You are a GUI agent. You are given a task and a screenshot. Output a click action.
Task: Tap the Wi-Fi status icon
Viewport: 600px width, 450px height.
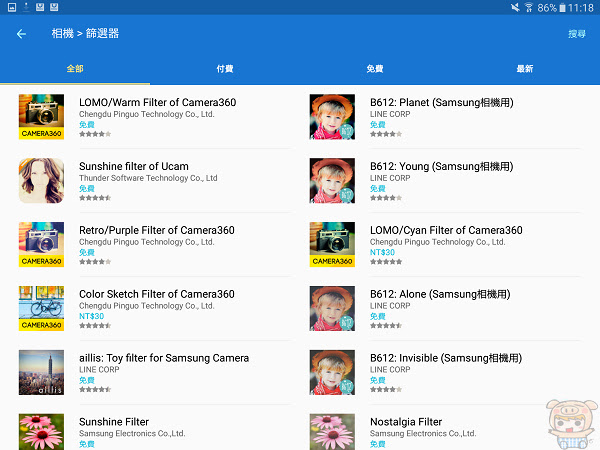click(529, 7)
